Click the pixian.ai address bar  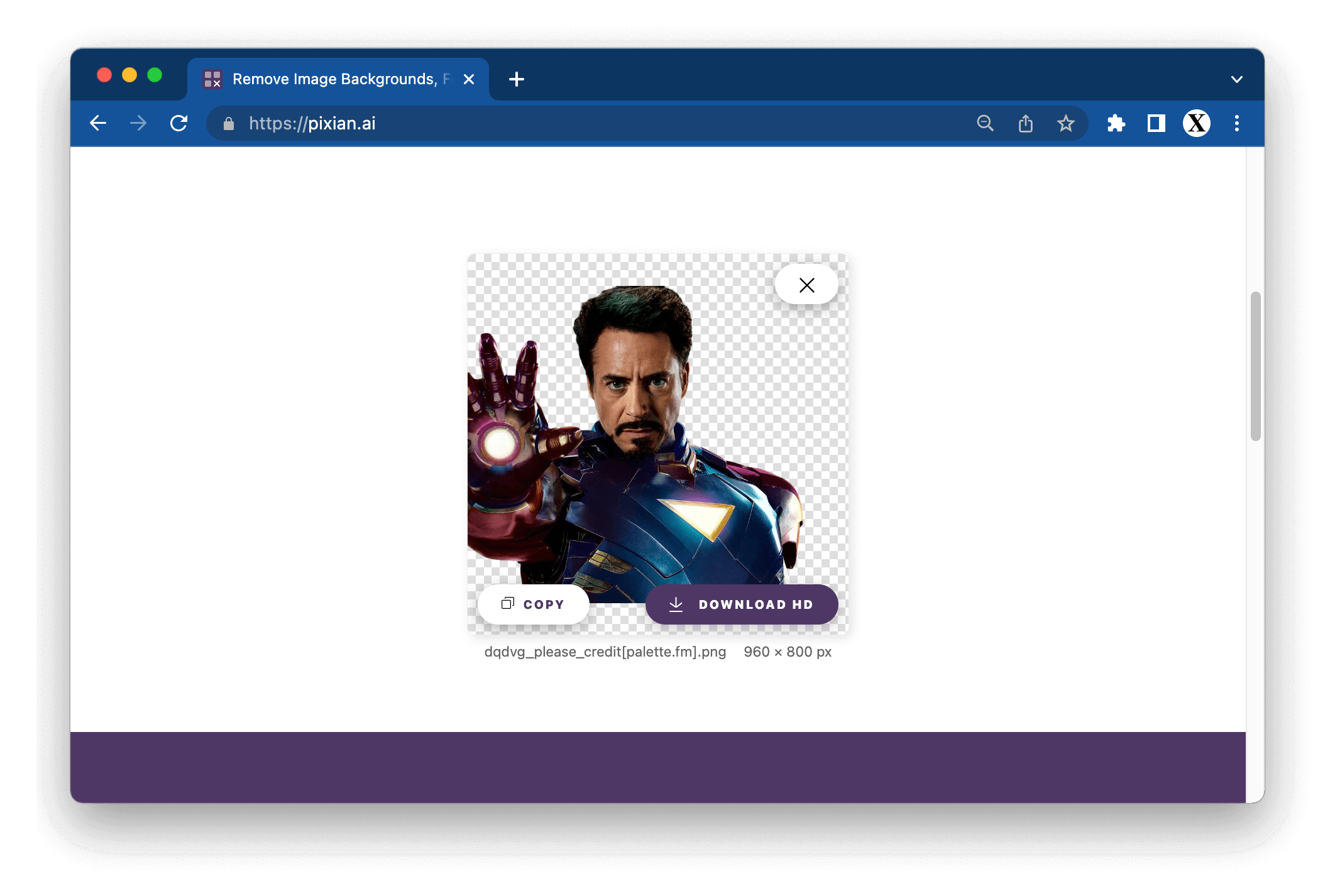point(566,123)
